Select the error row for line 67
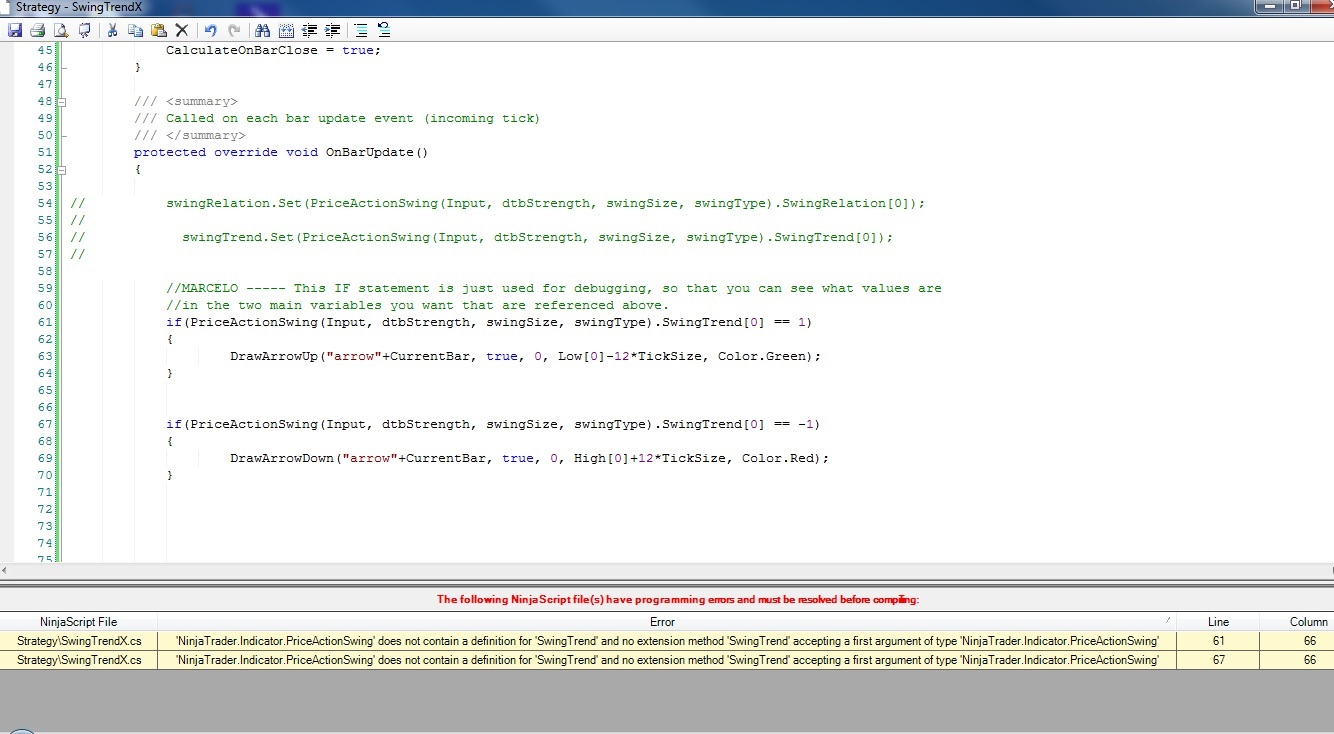 click(667, 660)
